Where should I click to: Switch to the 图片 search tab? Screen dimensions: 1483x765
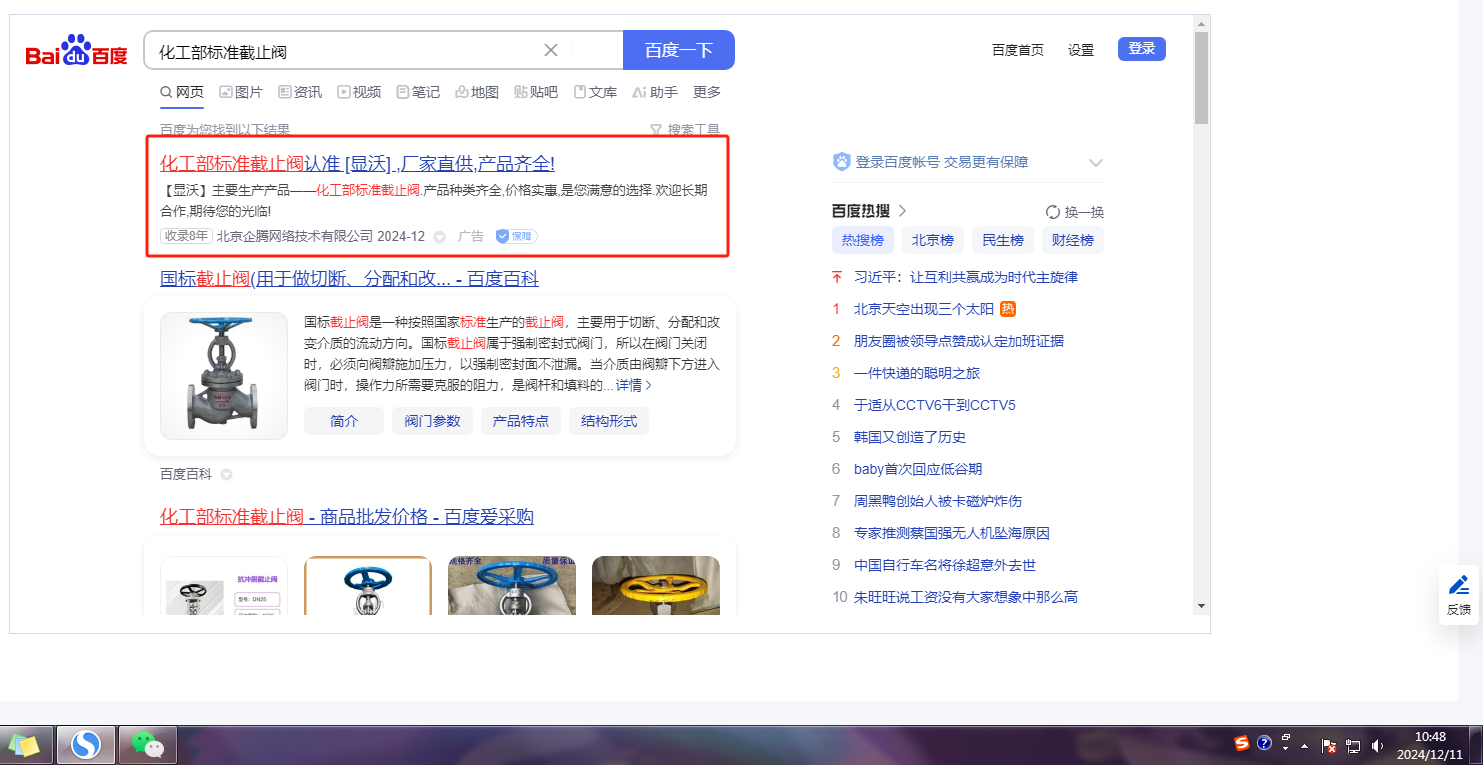coord(240,92)
